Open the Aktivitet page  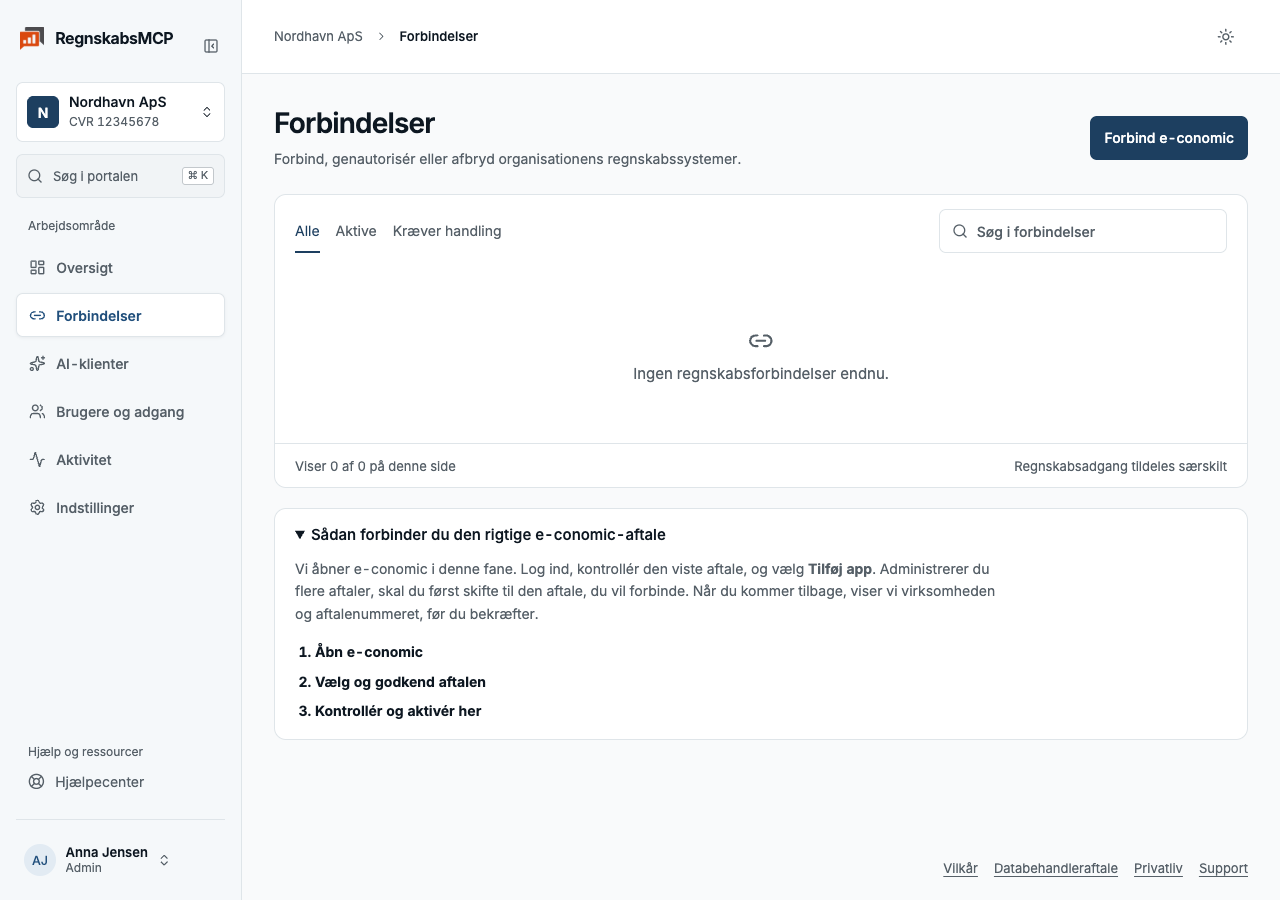pyautogui.click(x=120, y=460)
